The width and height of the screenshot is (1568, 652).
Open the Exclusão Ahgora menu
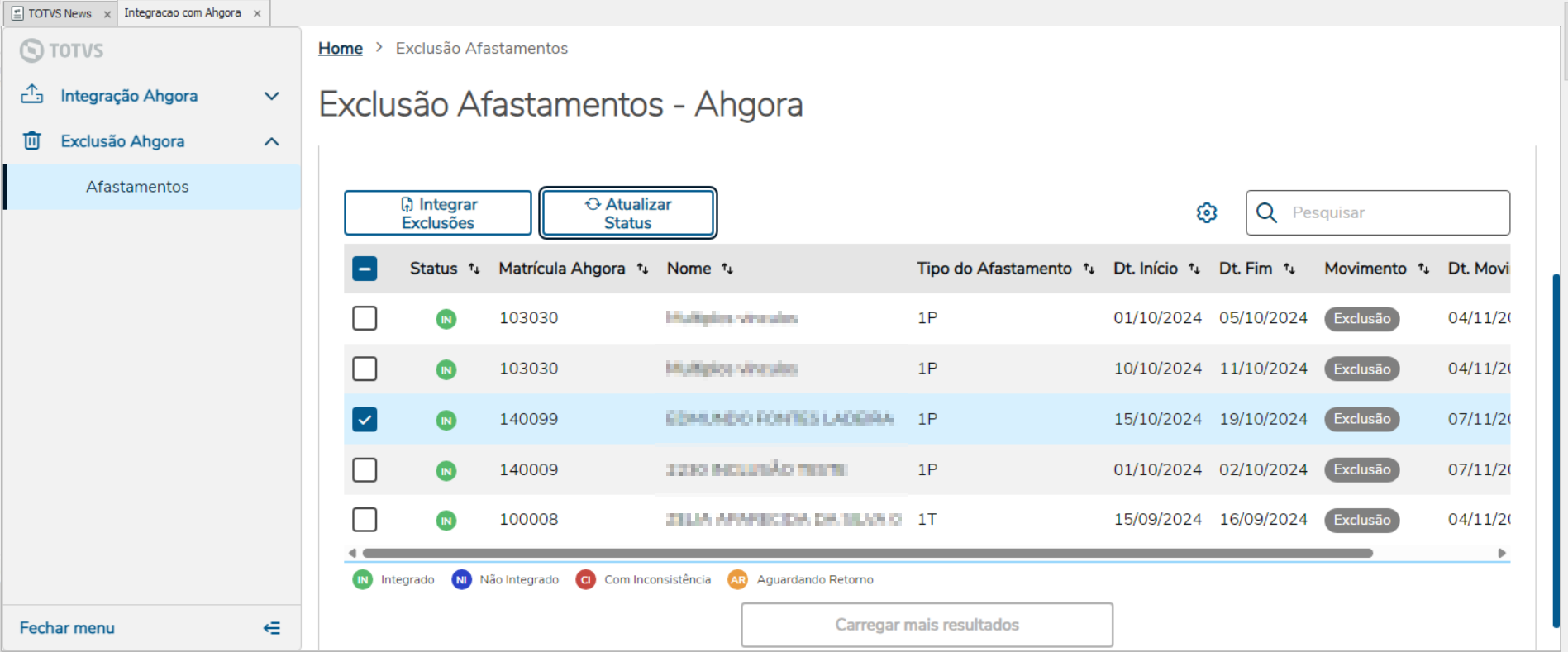(x=151, y=141)
